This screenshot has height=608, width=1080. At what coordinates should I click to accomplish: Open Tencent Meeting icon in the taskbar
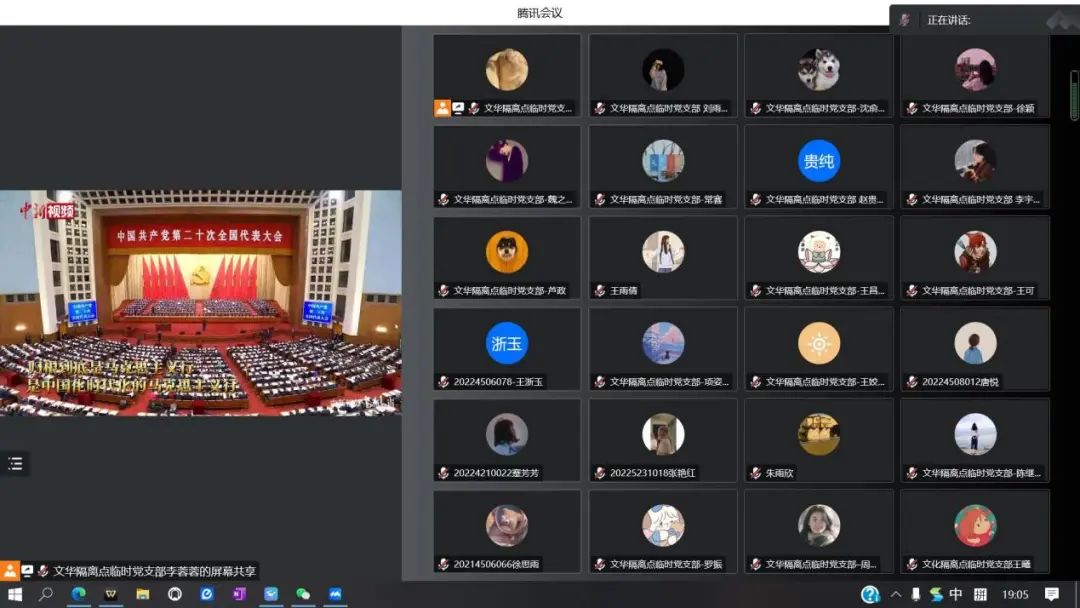[335, 594]
